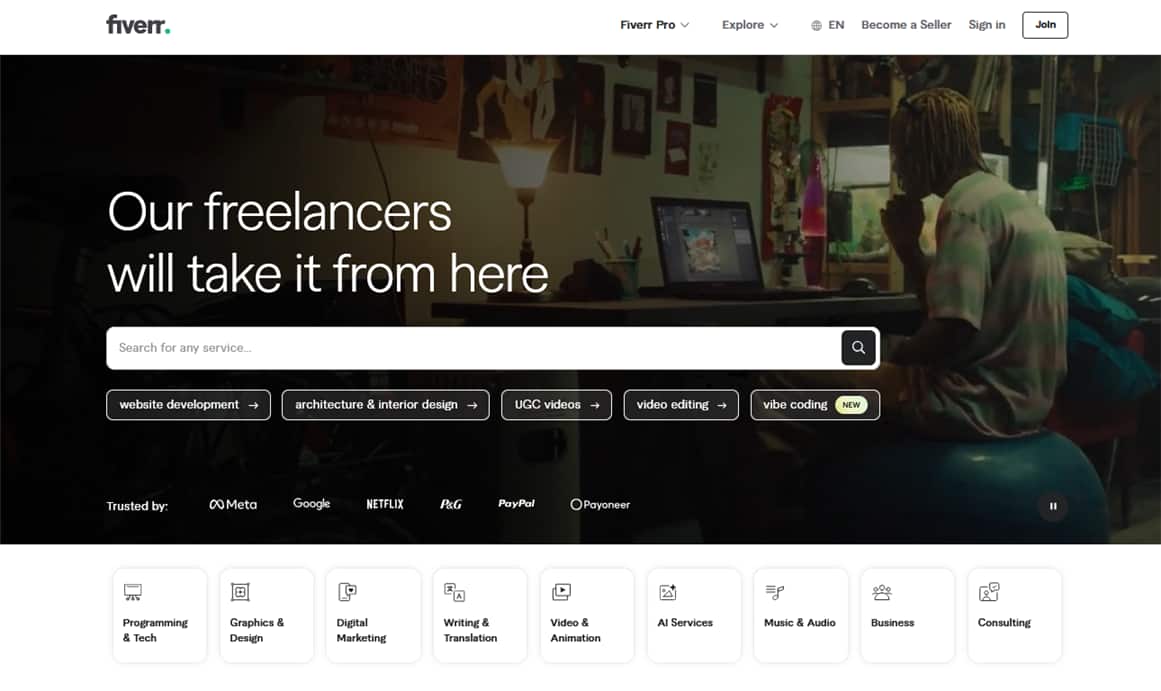Choose the vibe coding NEW suggestion
The image size is (1161, 691).
(814, 405)
